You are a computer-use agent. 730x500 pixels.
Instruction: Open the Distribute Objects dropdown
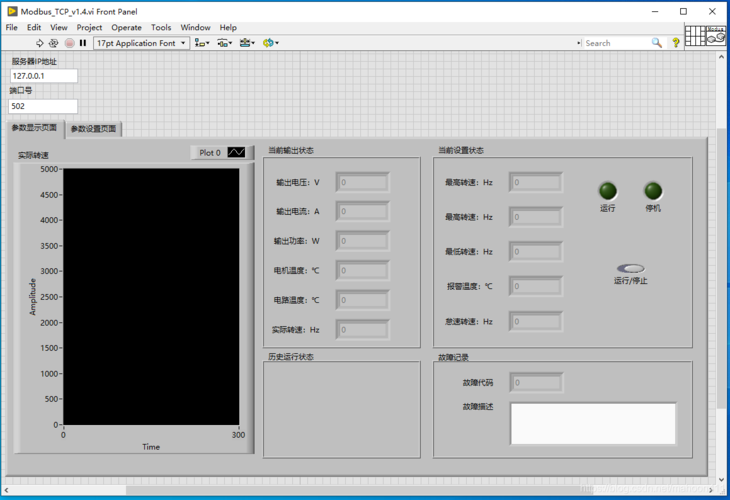(224, 43)
